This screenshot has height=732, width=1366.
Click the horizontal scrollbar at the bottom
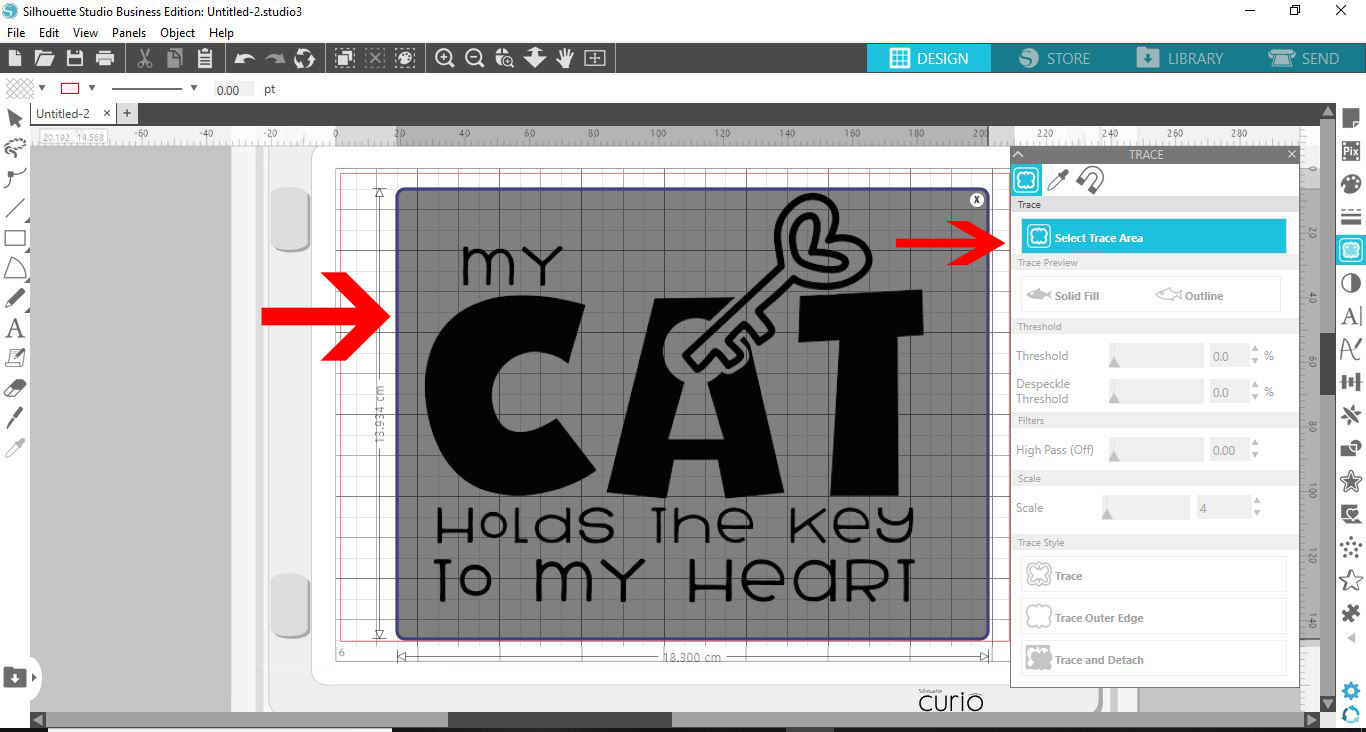[x=560, y=720]
